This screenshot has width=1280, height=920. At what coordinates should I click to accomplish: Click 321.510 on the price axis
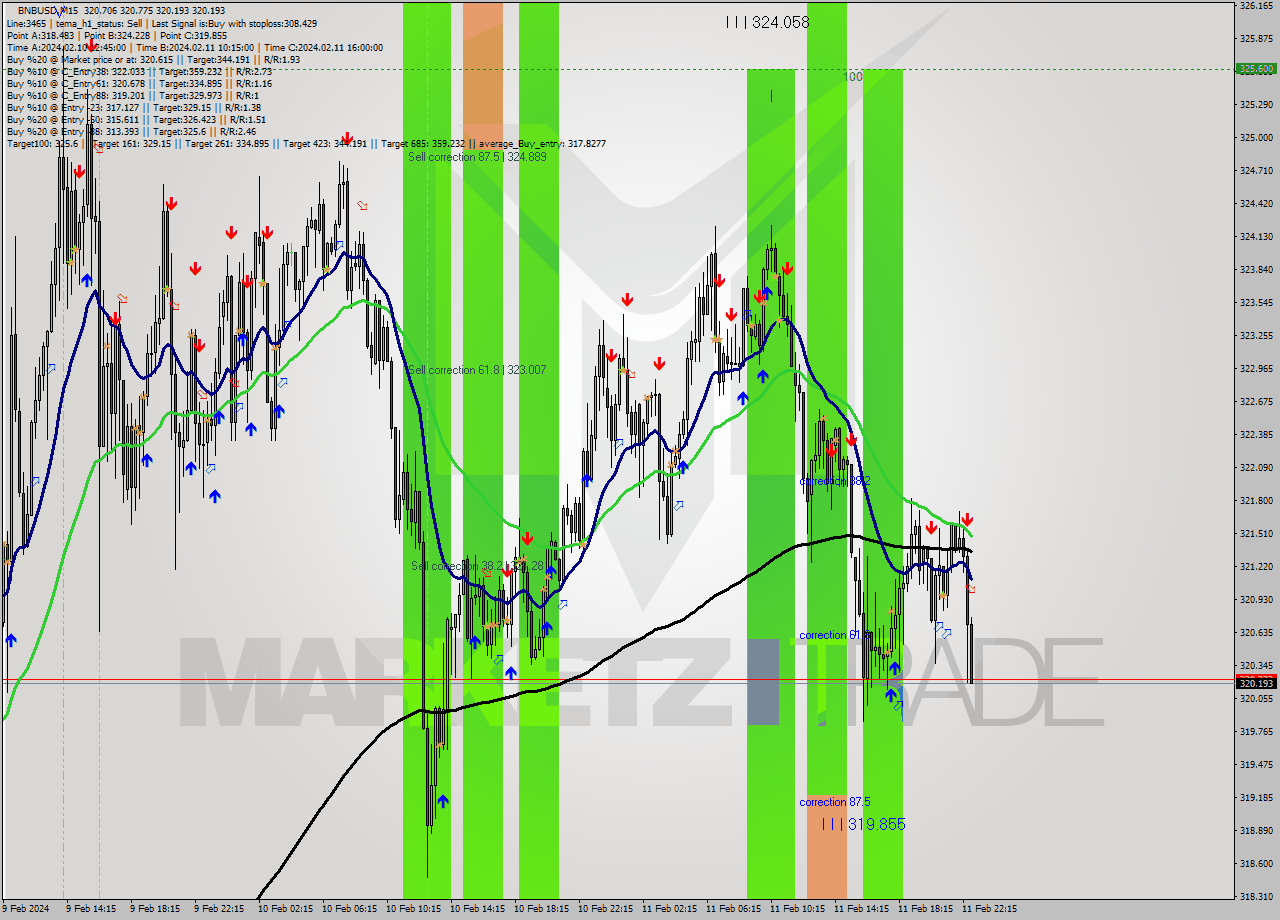click(x=1256, y=534)
